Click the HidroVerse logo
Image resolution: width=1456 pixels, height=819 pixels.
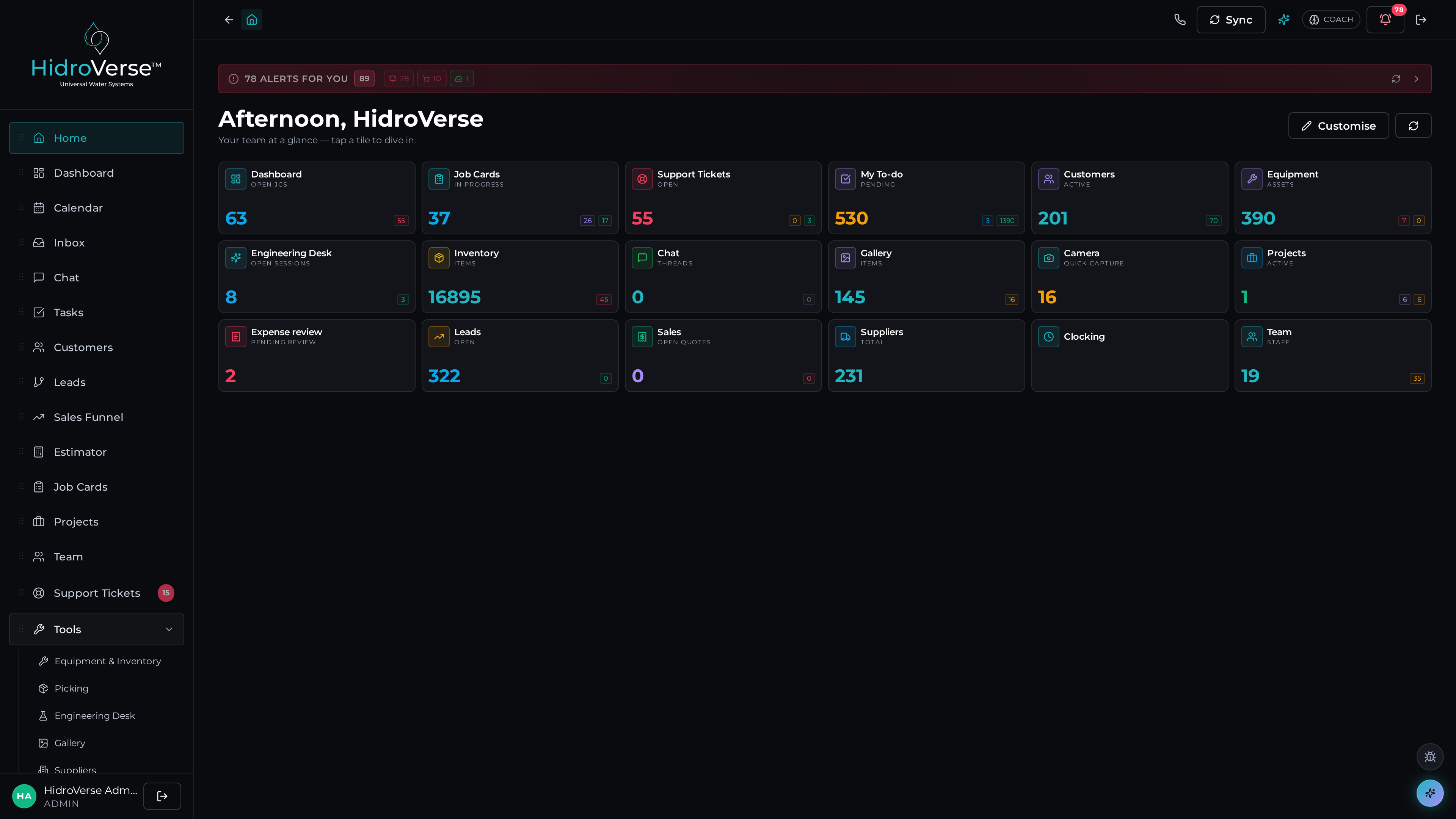(x=97, y=55)
